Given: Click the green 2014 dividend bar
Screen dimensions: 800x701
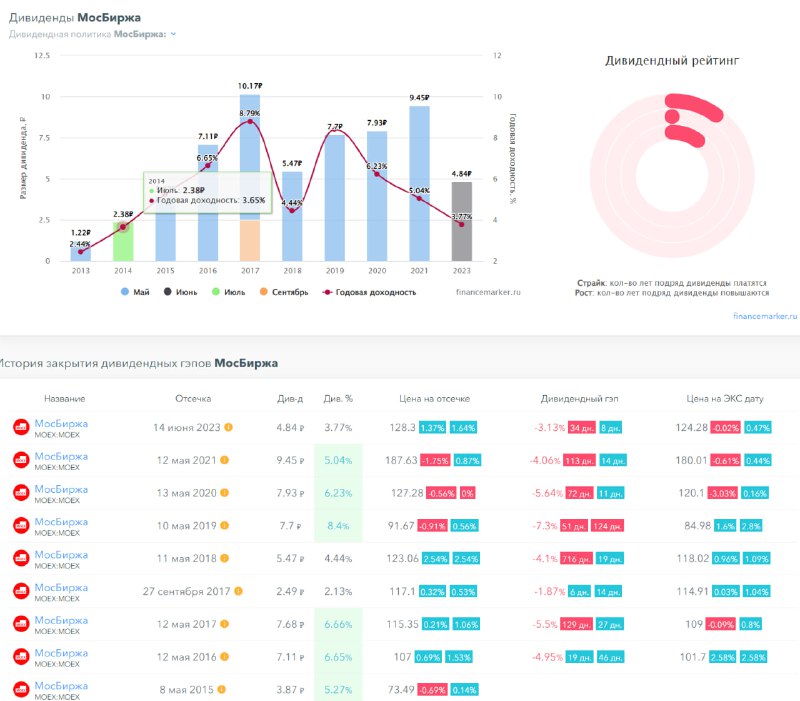Looking at the screenshot, I should (123, 241).
